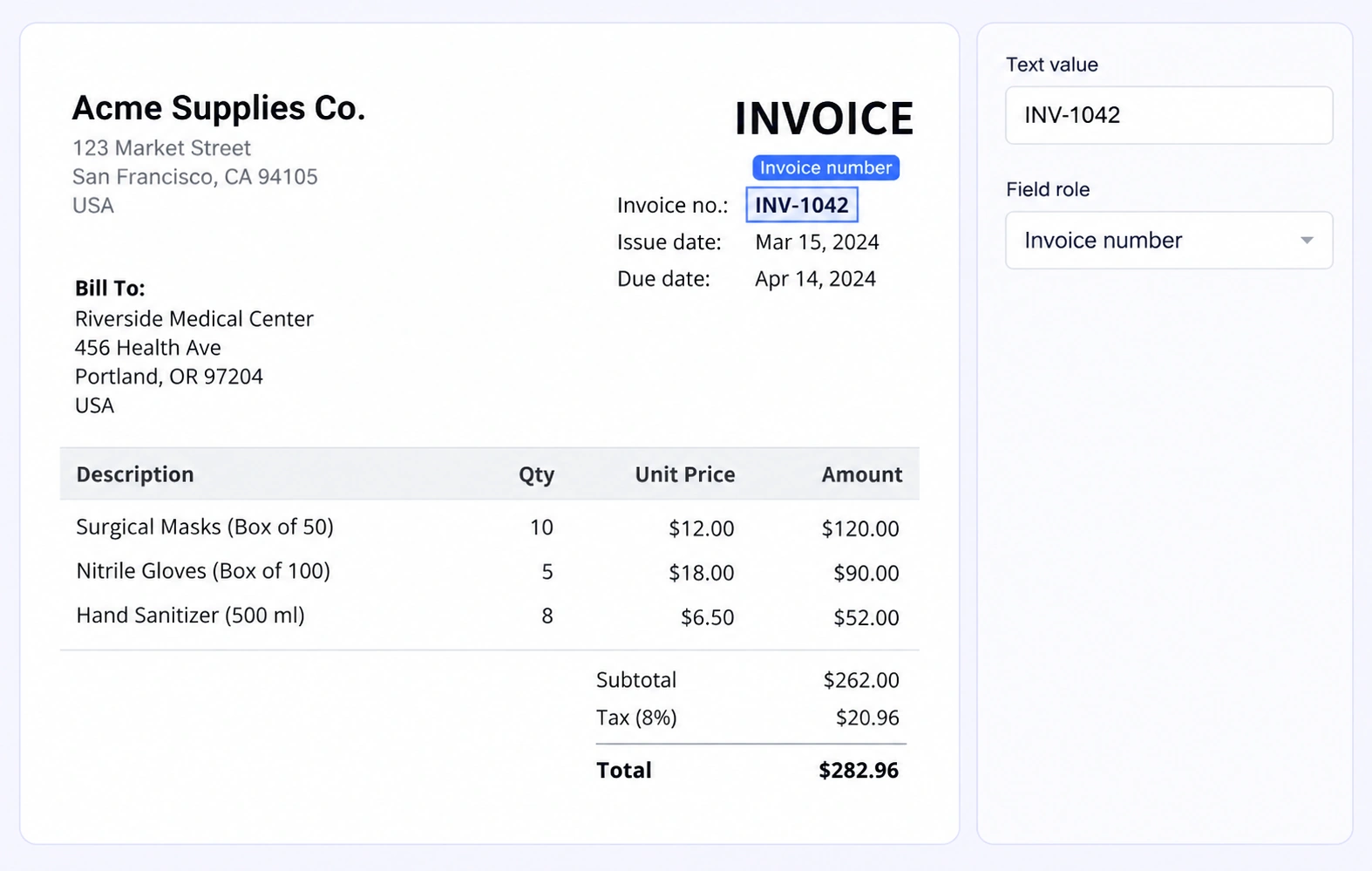The width and height of the screenshot is (1372, 871).
Task: Click the $6.50 unit price
Action: click(x=708, y=617)
